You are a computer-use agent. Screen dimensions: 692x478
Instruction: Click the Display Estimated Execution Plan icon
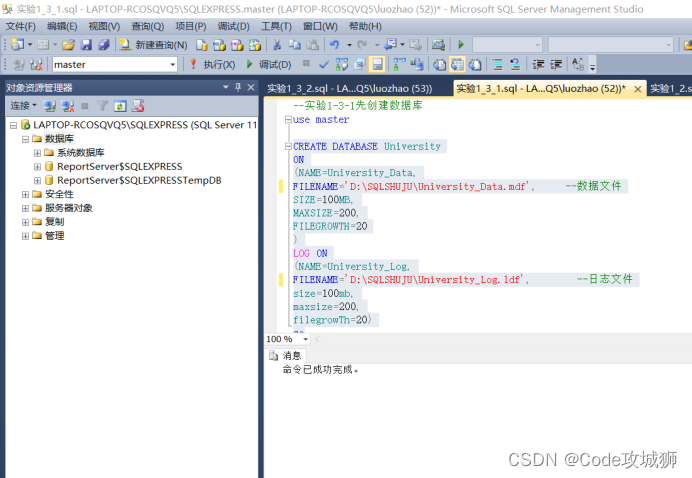(x=342, y=65)
